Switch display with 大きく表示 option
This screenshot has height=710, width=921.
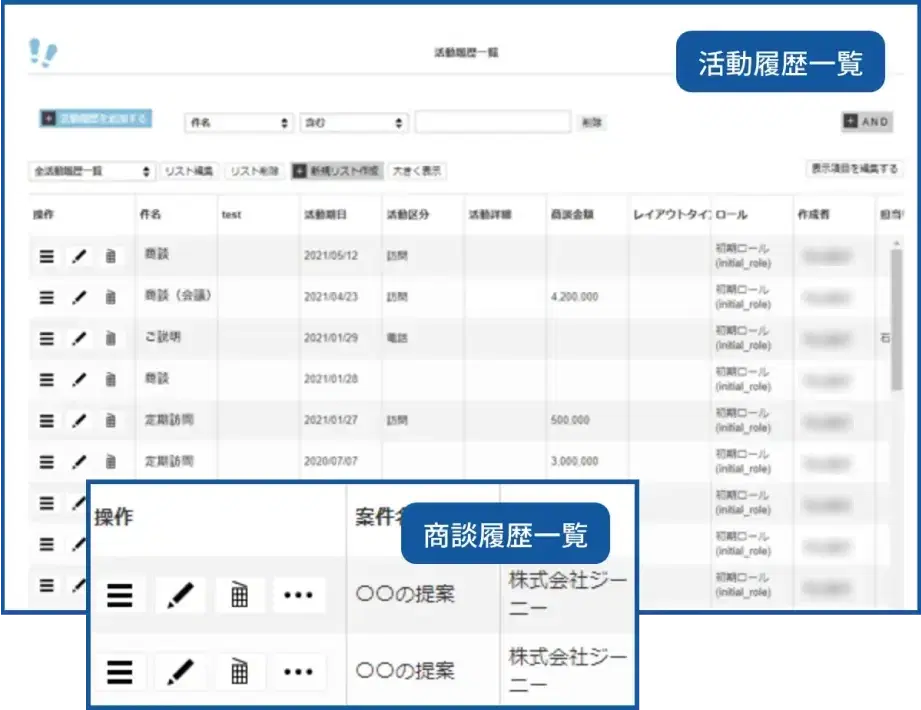[x=420, y=170]
